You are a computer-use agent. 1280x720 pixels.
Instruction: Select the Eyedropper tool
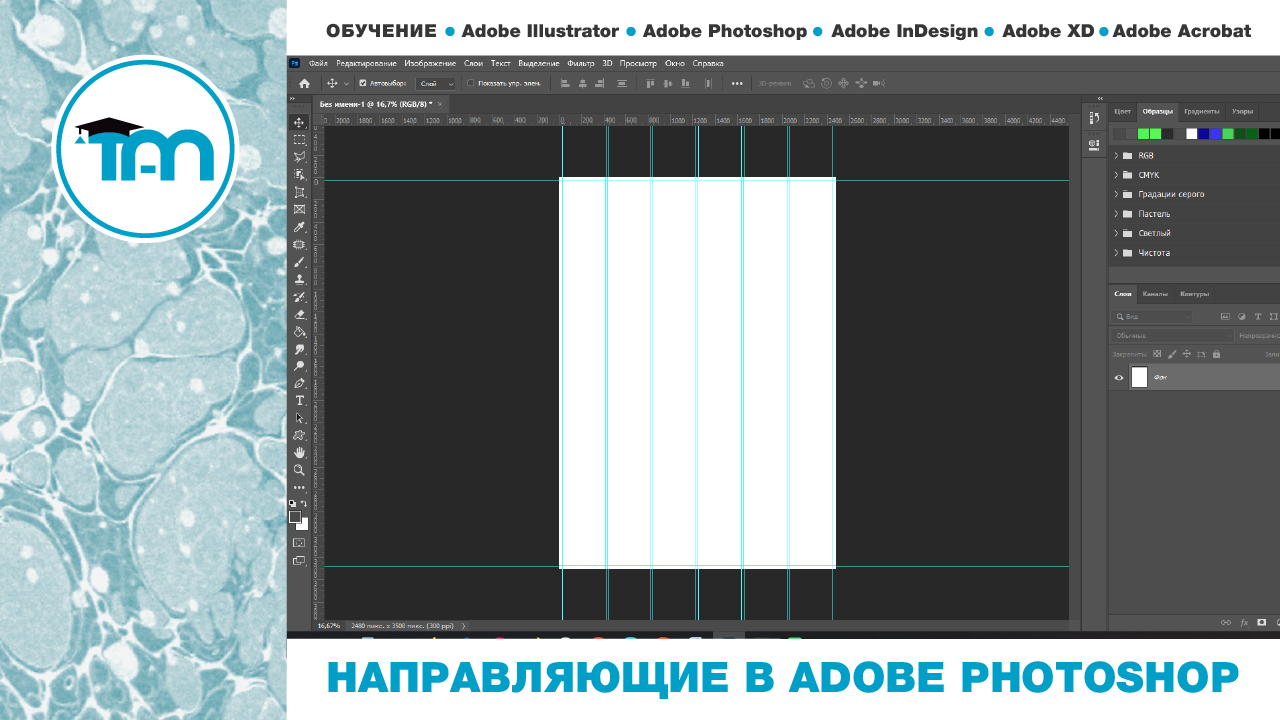(299, 227)
